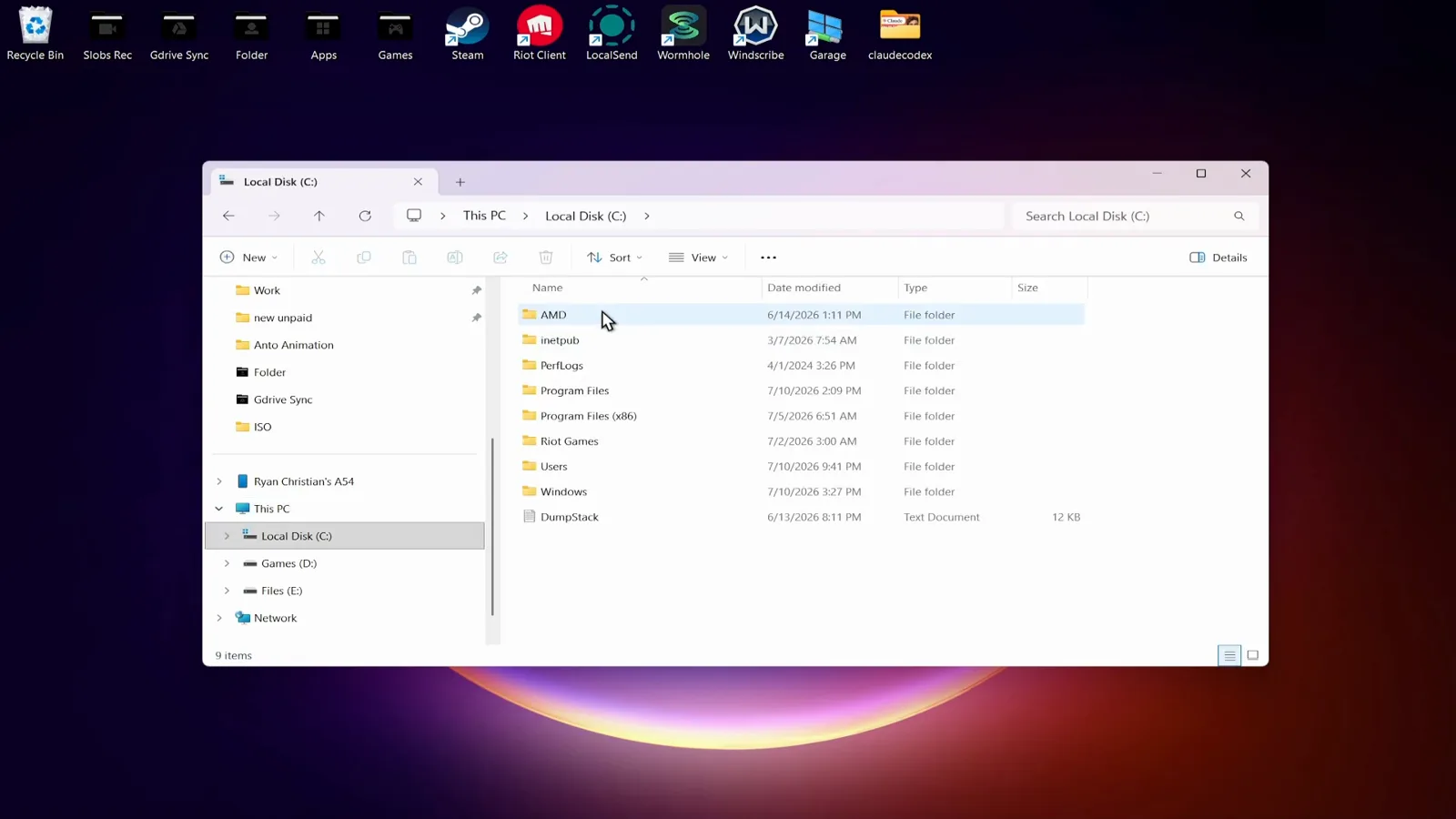The height and width of the screenshot is (819, 1456).
Task: Add a new File Explorer tab
Action: pos(460,182)
